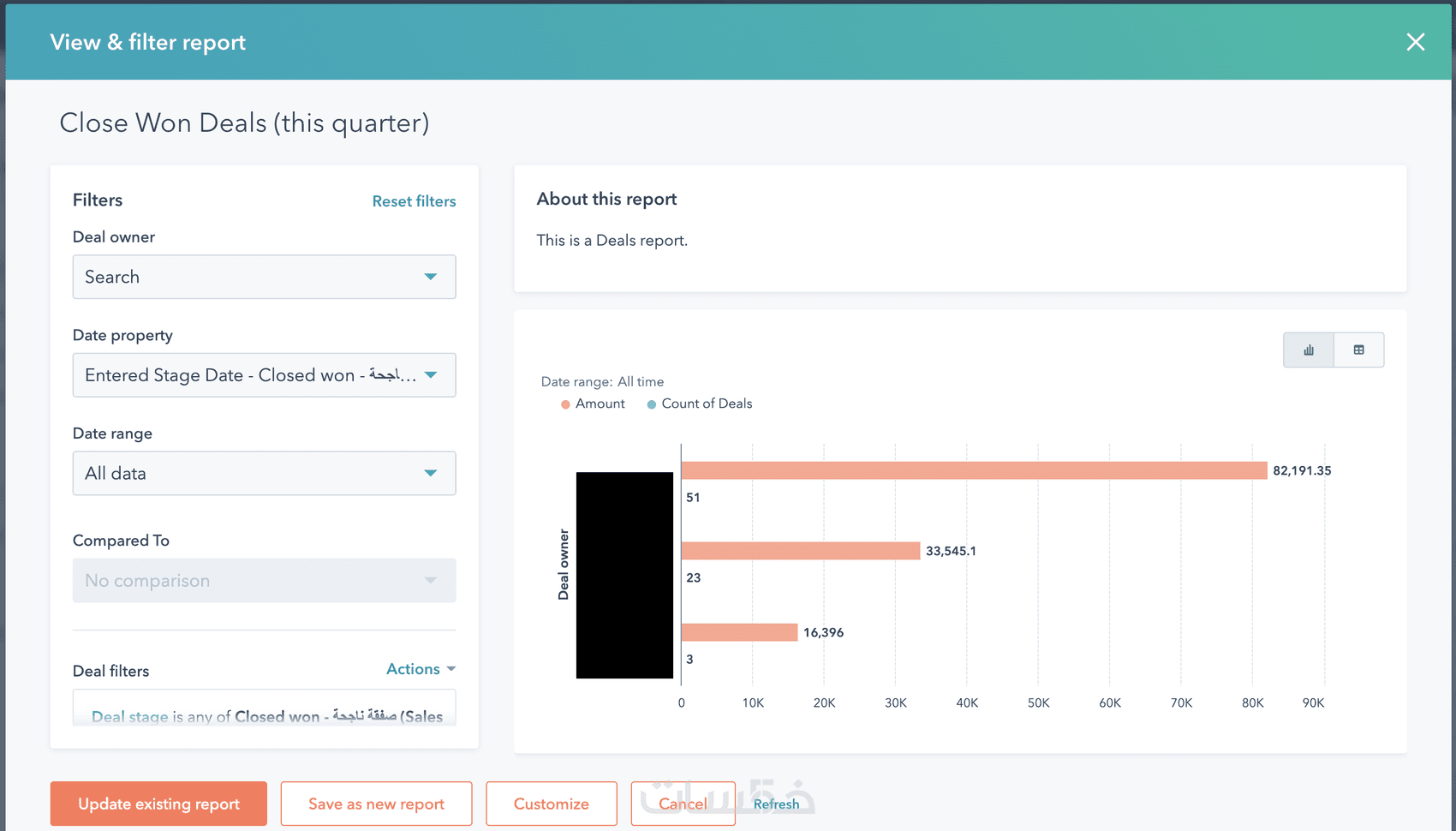The height and width of the screenshot is (831, 1456).
Task: Cancel the report changes
Action: [683, 804]
